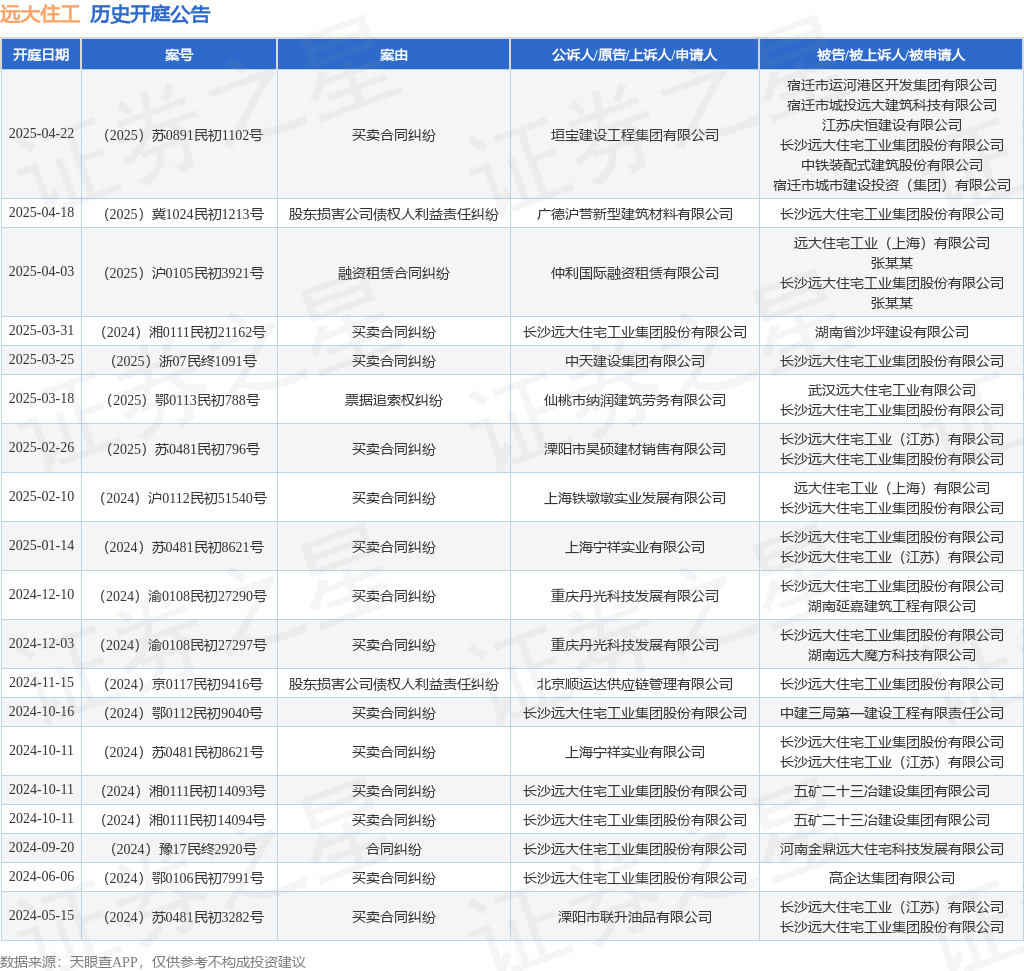Select date cell 2025-02-26
The height and width of the screenshot is (971, 1024).
click(41, 448)
